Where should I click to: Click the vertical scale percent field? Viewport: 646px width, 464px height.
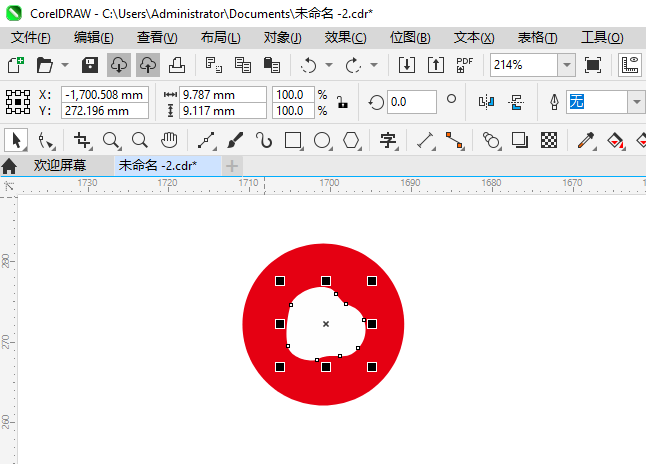(x=293, y=110)
